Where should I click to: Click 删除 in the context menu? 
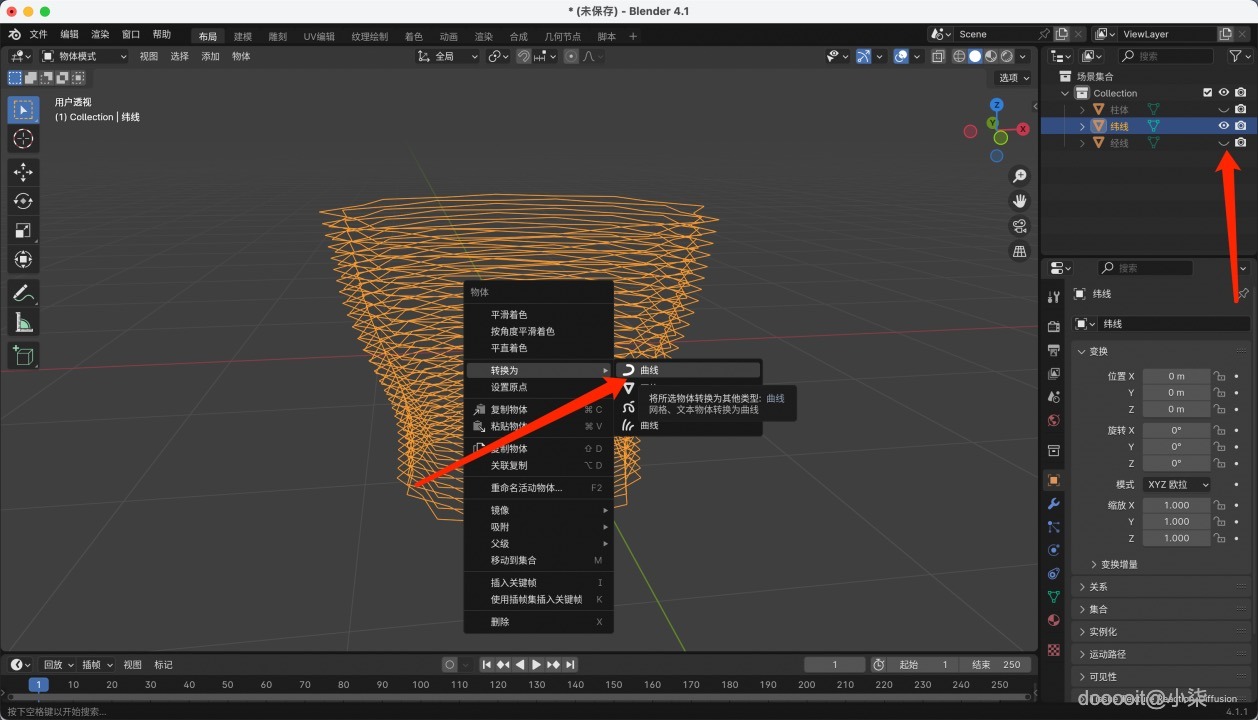tap(500, 622)
